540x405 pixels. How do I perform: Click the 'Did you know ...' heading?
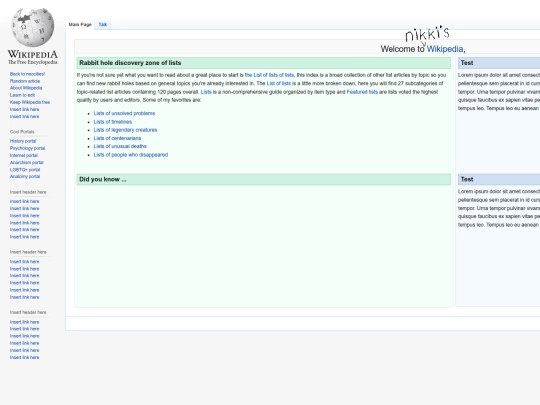[103, 179]
